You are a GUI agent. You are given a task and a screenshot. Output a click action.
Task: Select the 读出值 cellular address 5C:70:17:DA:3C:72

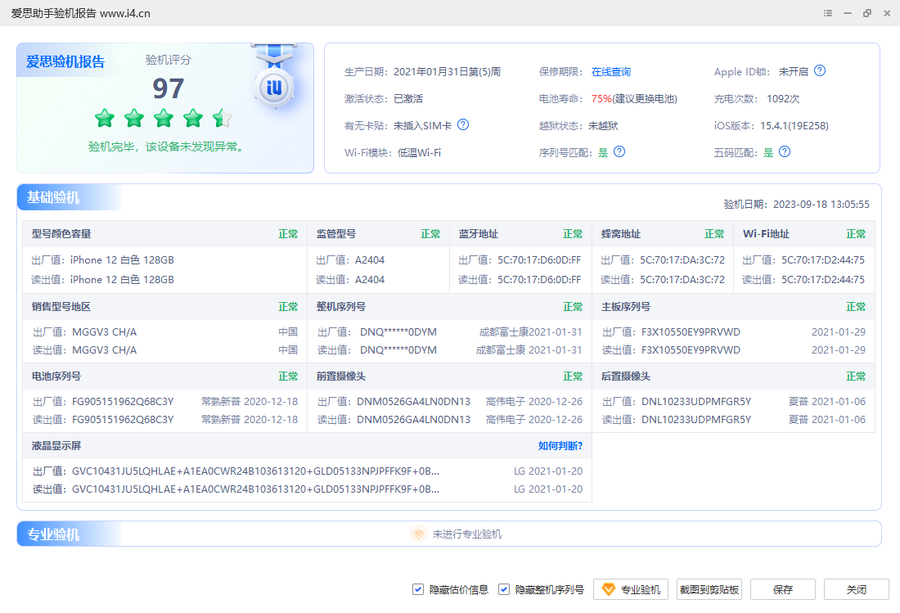click(x=682, y=280)
